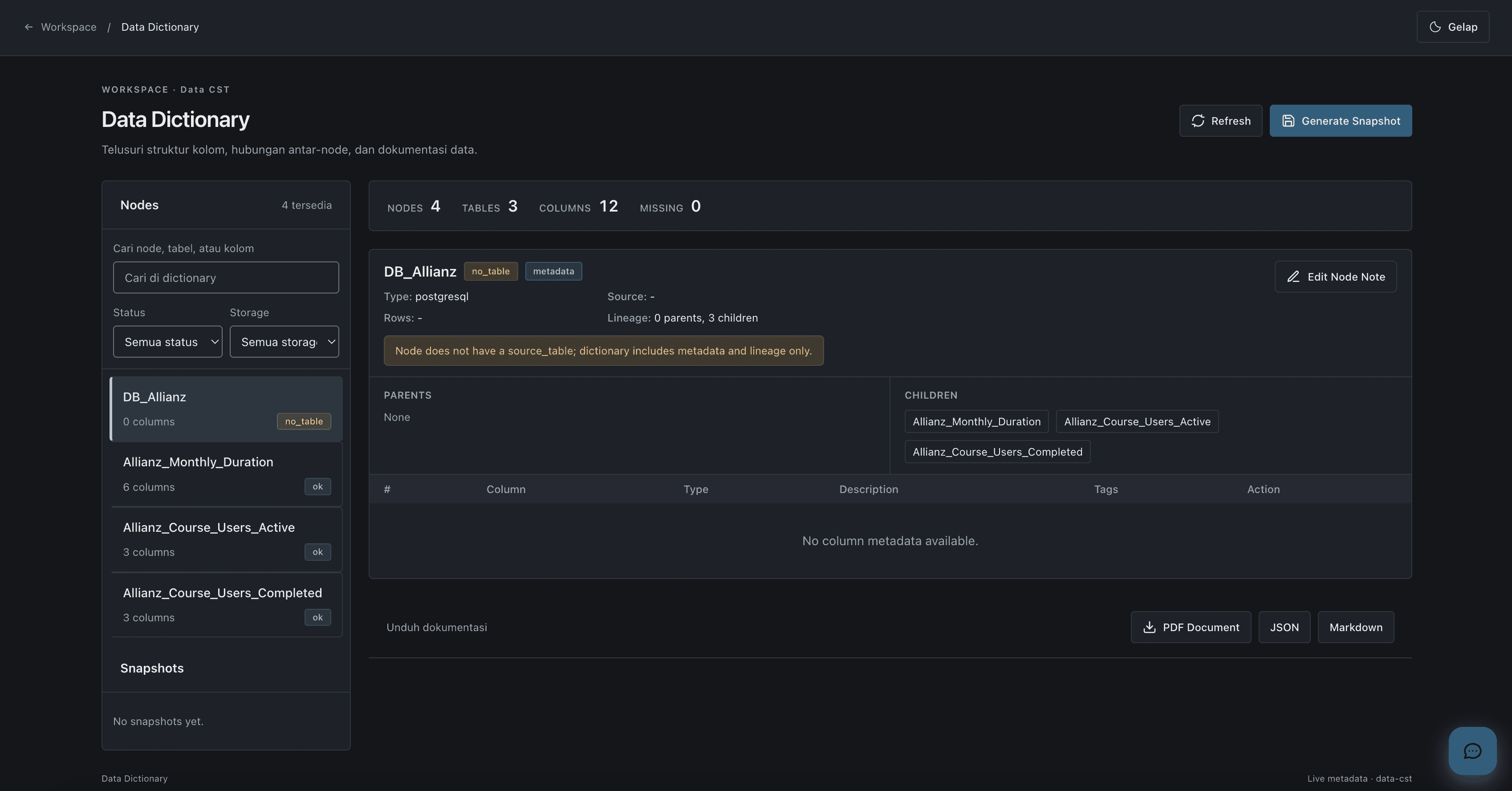Screen dimensions: 1512x791
Task: Open the Semua status dropdown
Action: click(168, 342)
